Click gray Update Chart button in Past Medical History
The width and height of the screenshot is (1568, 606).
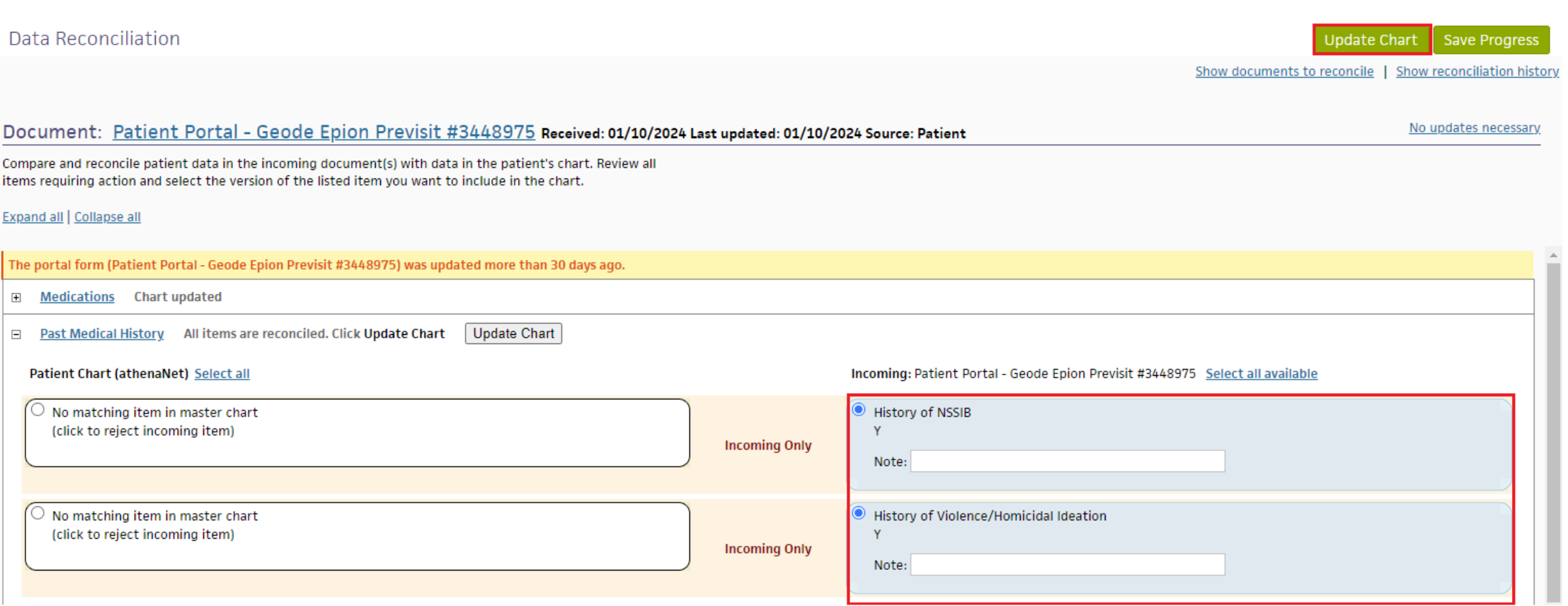513,333
